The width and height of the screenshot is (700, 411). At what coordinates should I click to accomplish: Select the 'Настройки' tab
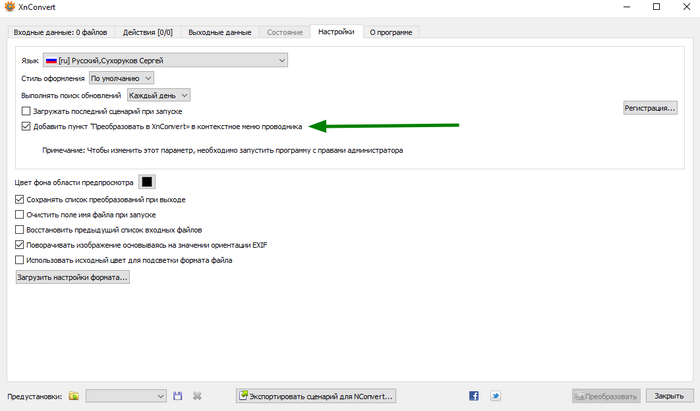336,32
